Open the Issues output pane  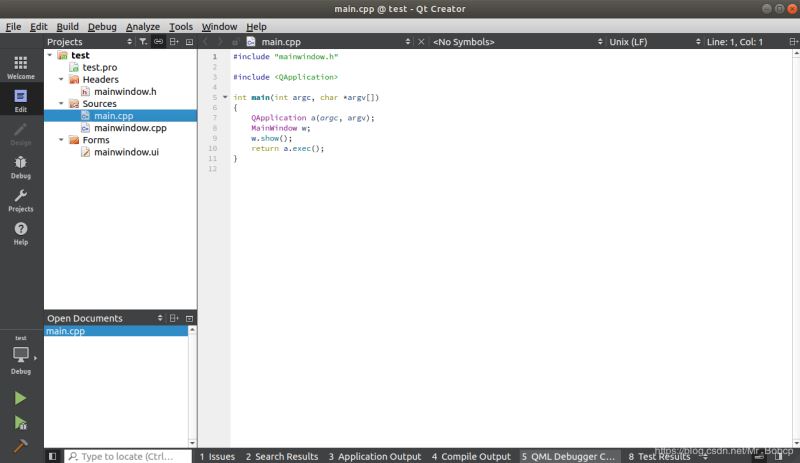tap(217, 456)
